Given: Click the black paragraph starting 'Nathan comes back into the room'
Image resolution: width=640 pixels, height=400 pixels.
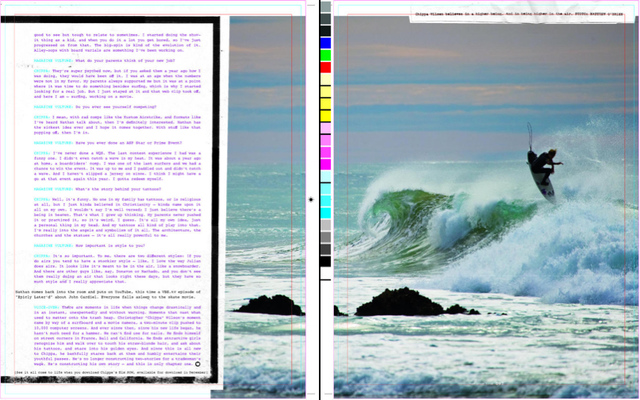Looking at the screenshot, I should (x=108, y=294).
